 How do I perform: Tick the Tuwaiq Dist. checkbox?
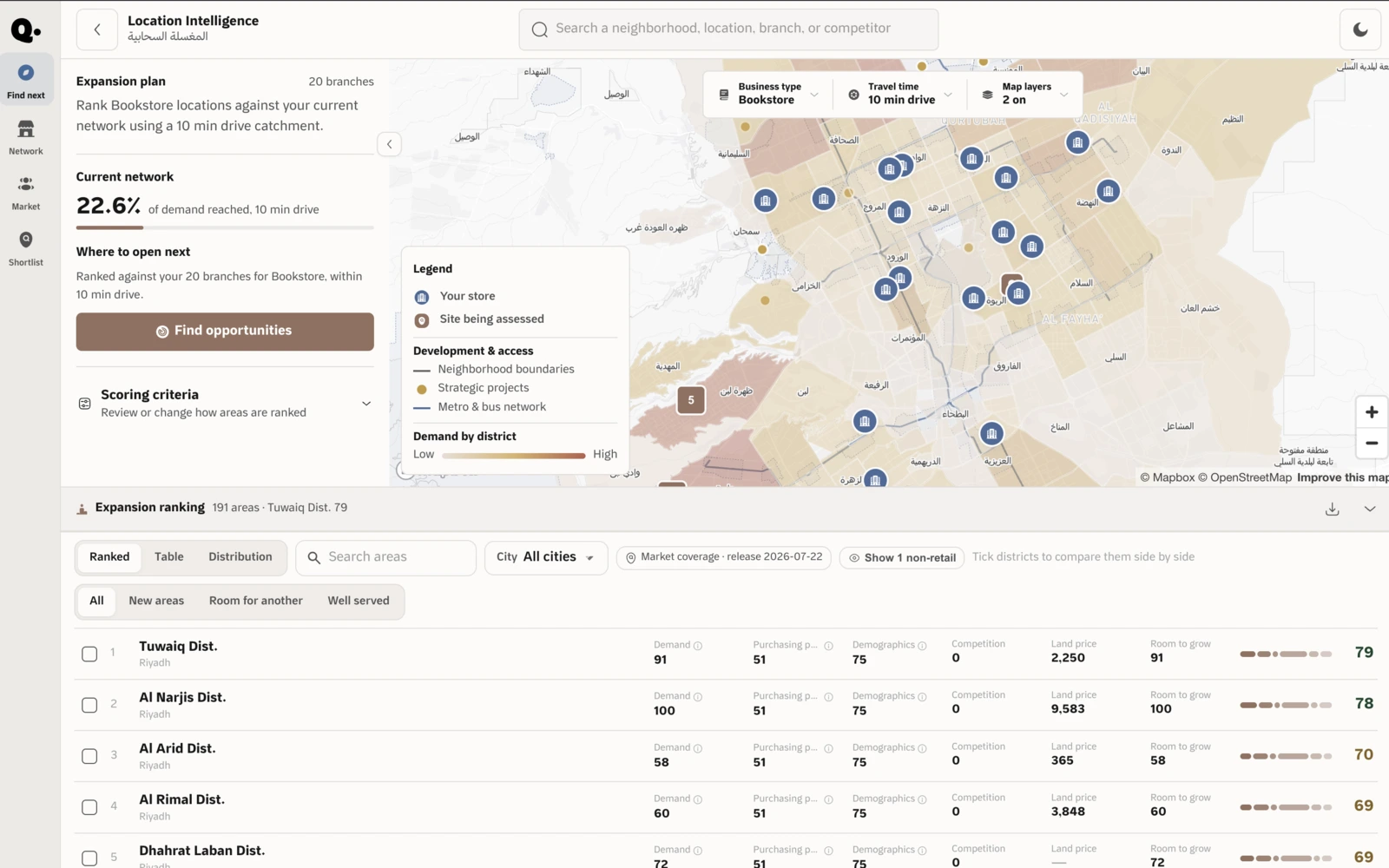click(89, 654)
